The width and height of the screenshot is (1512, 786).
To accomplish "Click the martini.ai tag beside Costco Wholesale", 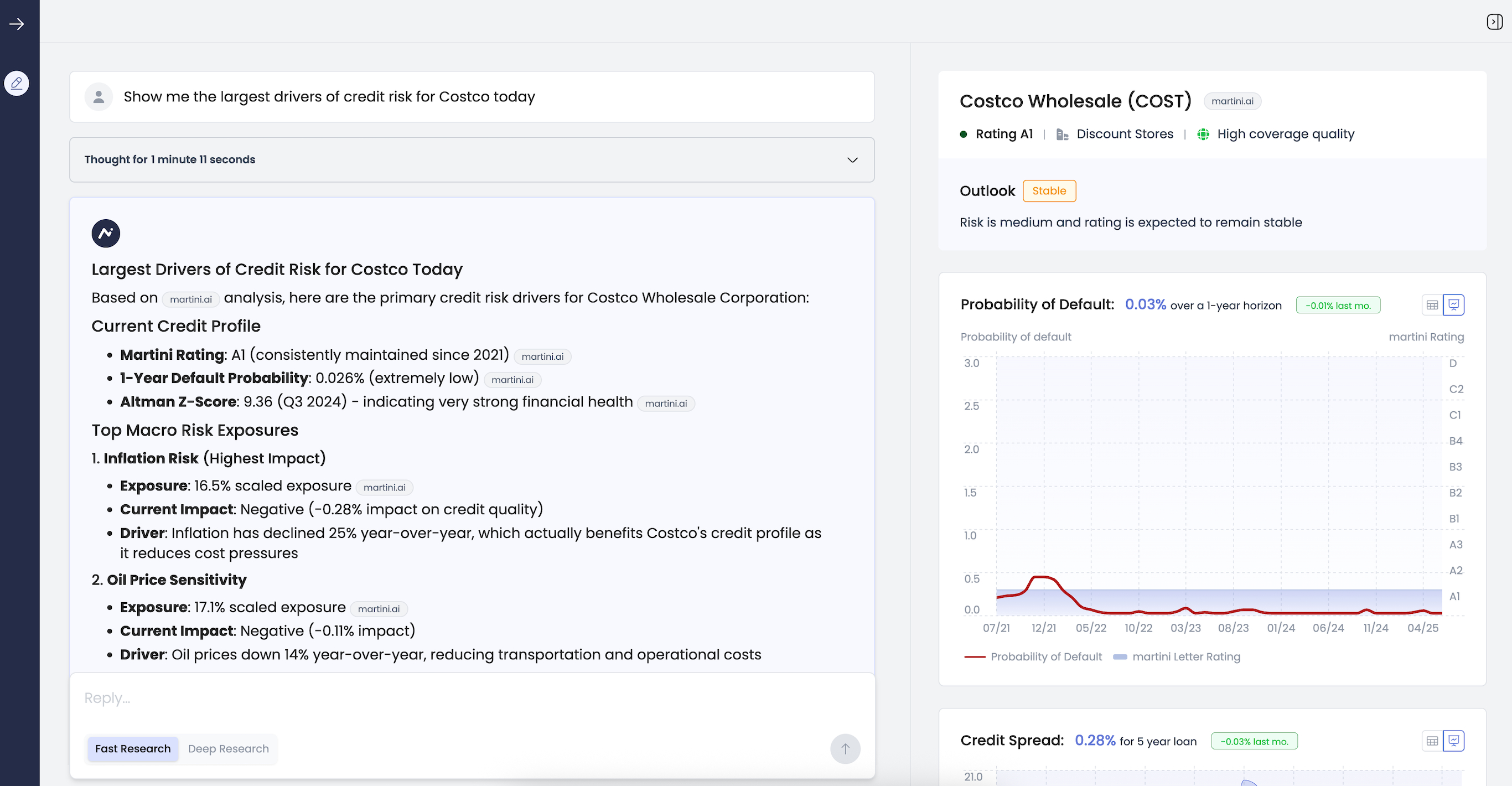I will coord(1232,101).
